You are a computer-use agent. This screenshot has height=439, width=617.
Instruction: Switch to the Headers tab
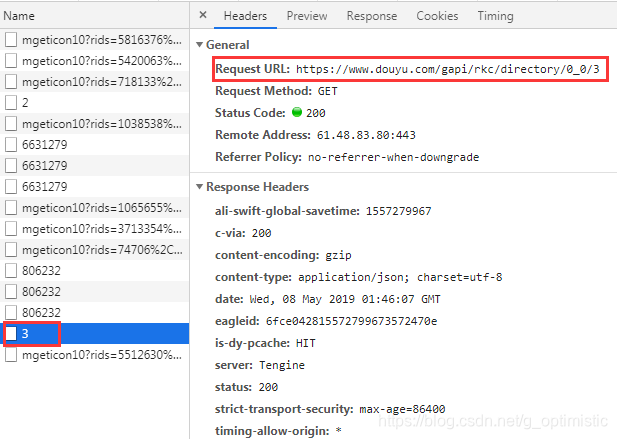[x=245, y=16]
